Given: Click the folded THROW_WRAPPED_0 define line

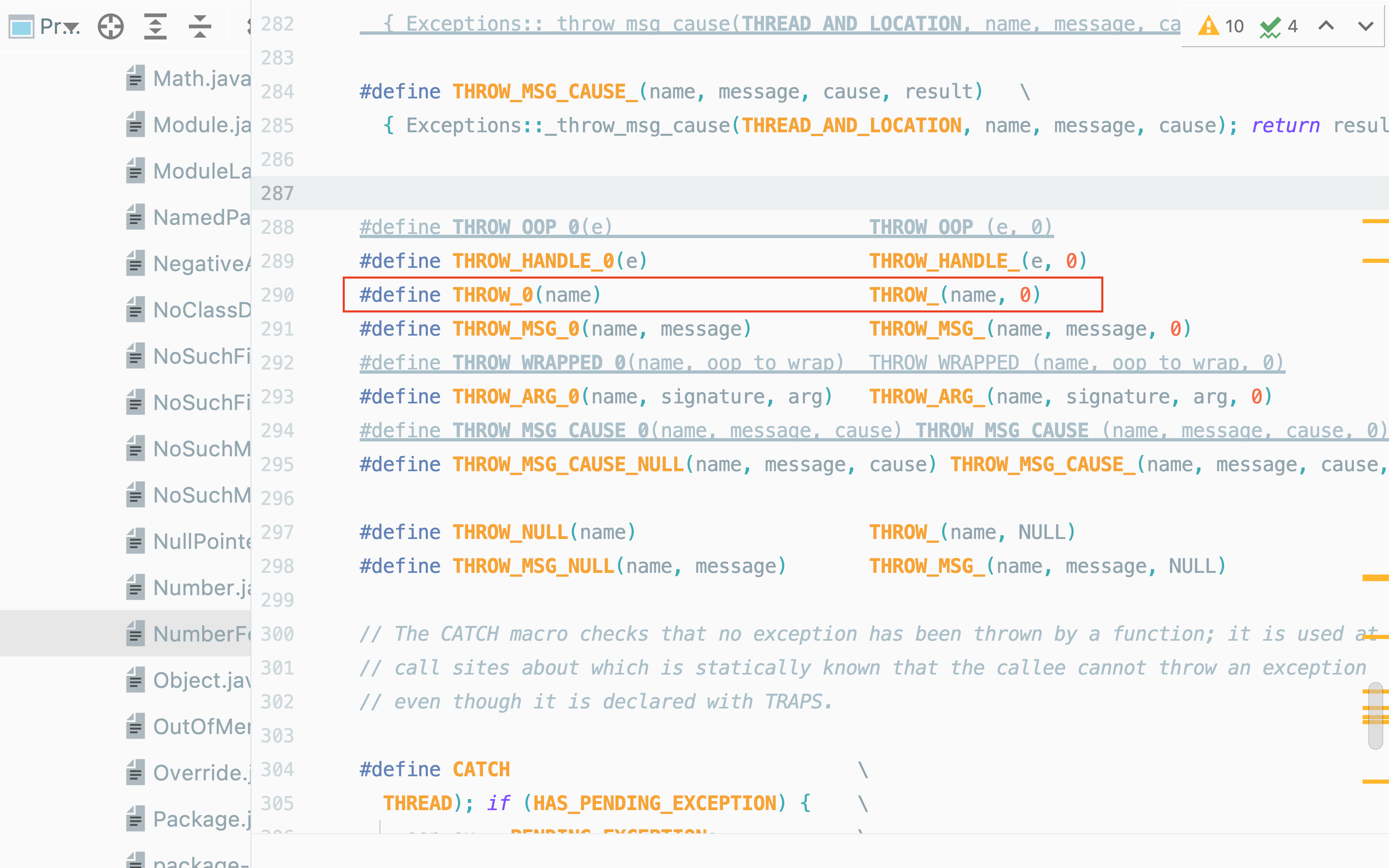Looking at the screenshot, I should [822, 363].
